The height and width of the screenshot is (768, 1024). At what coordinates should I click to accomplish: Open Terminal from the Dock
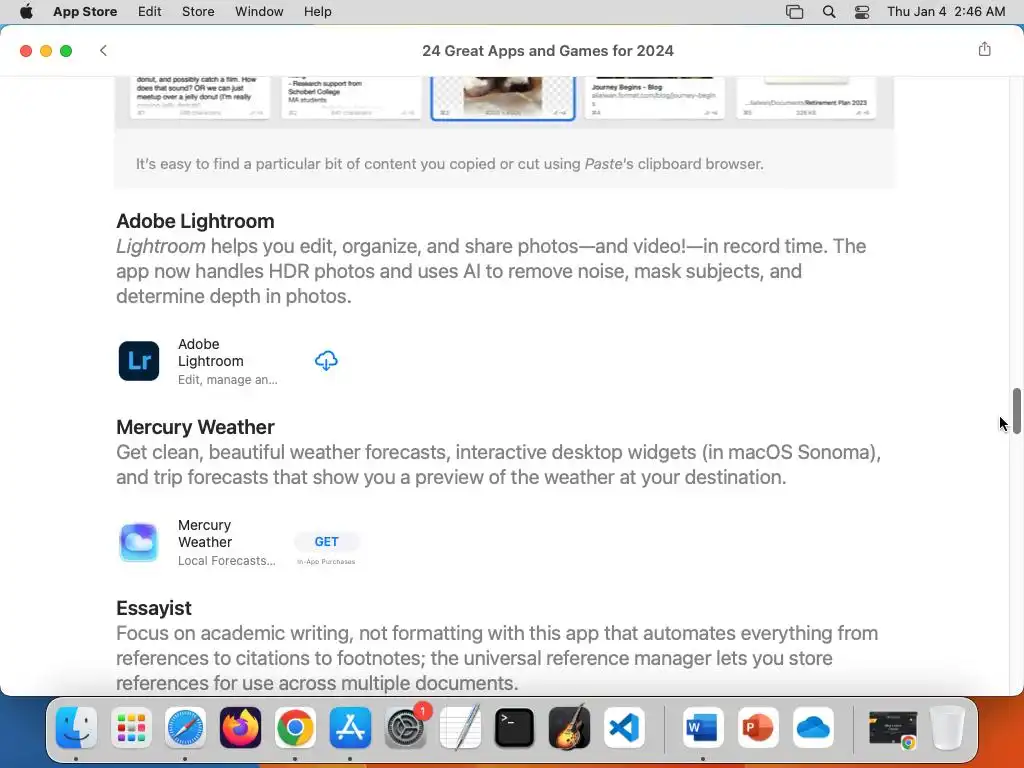tap(515, 728)
